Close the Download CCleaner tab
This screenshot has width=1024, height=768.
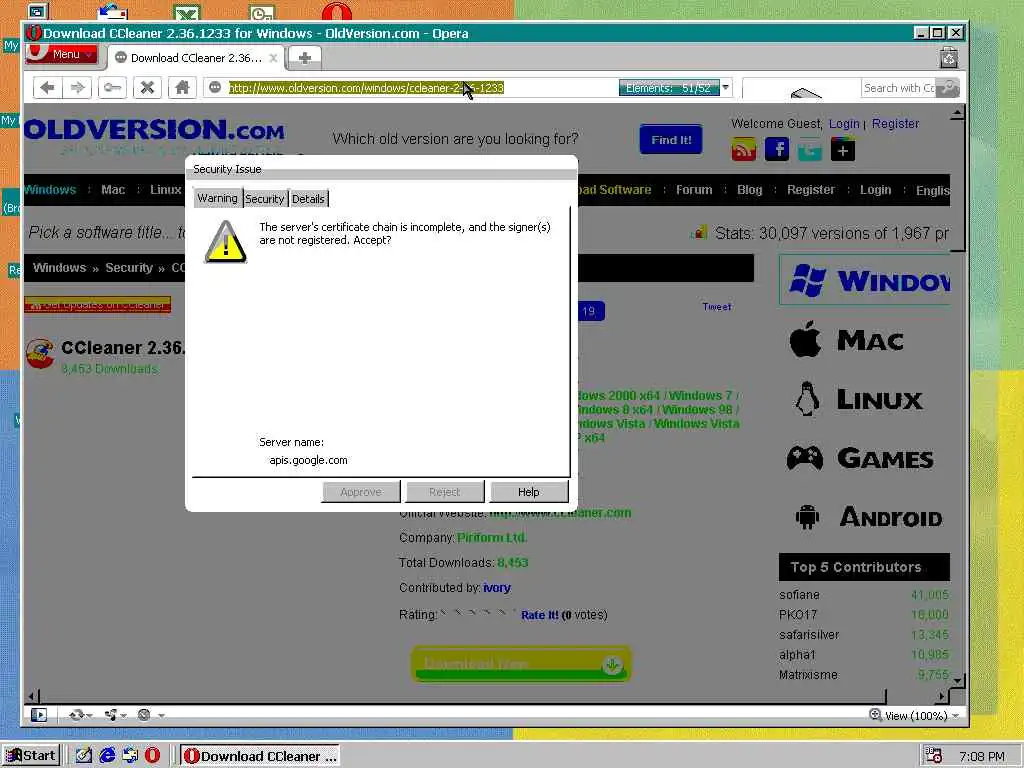click(274, 58)
